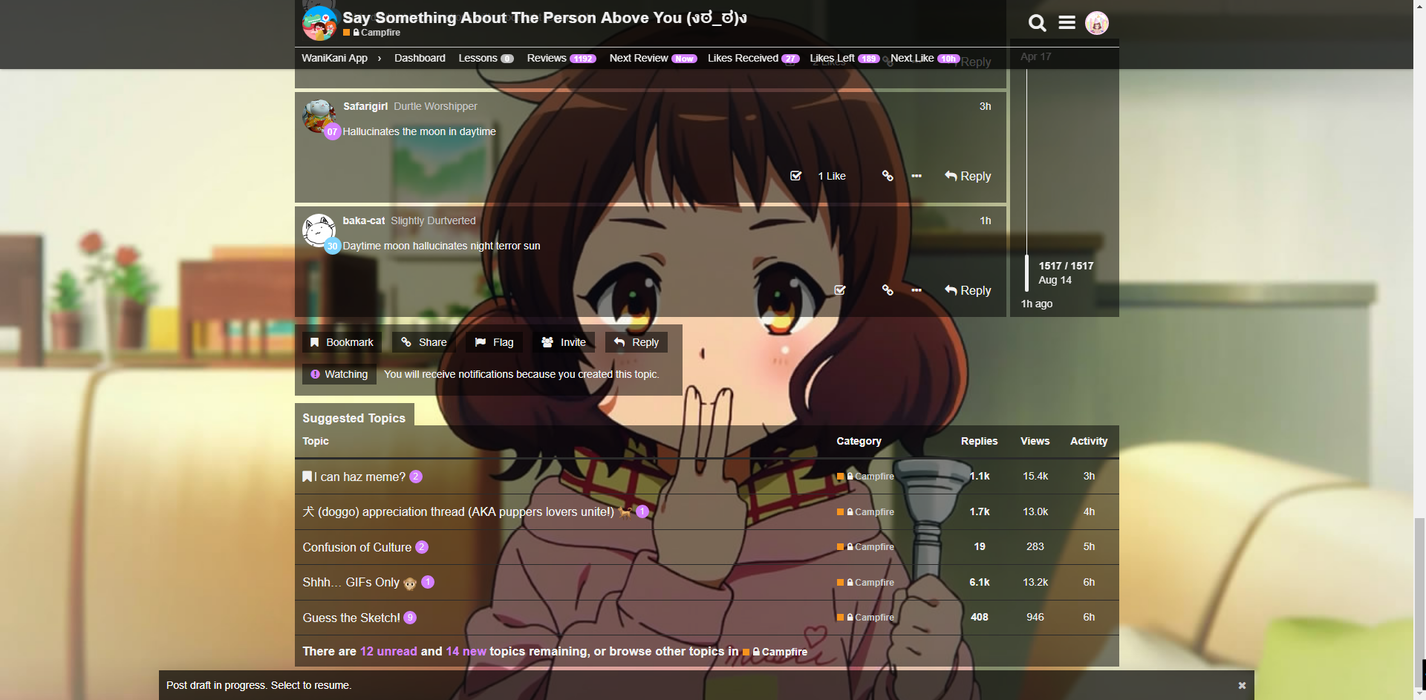1426x700 pixels.
Task: Resume the post draft in progress
Action: pyautogui.click(x=259, y=685)
